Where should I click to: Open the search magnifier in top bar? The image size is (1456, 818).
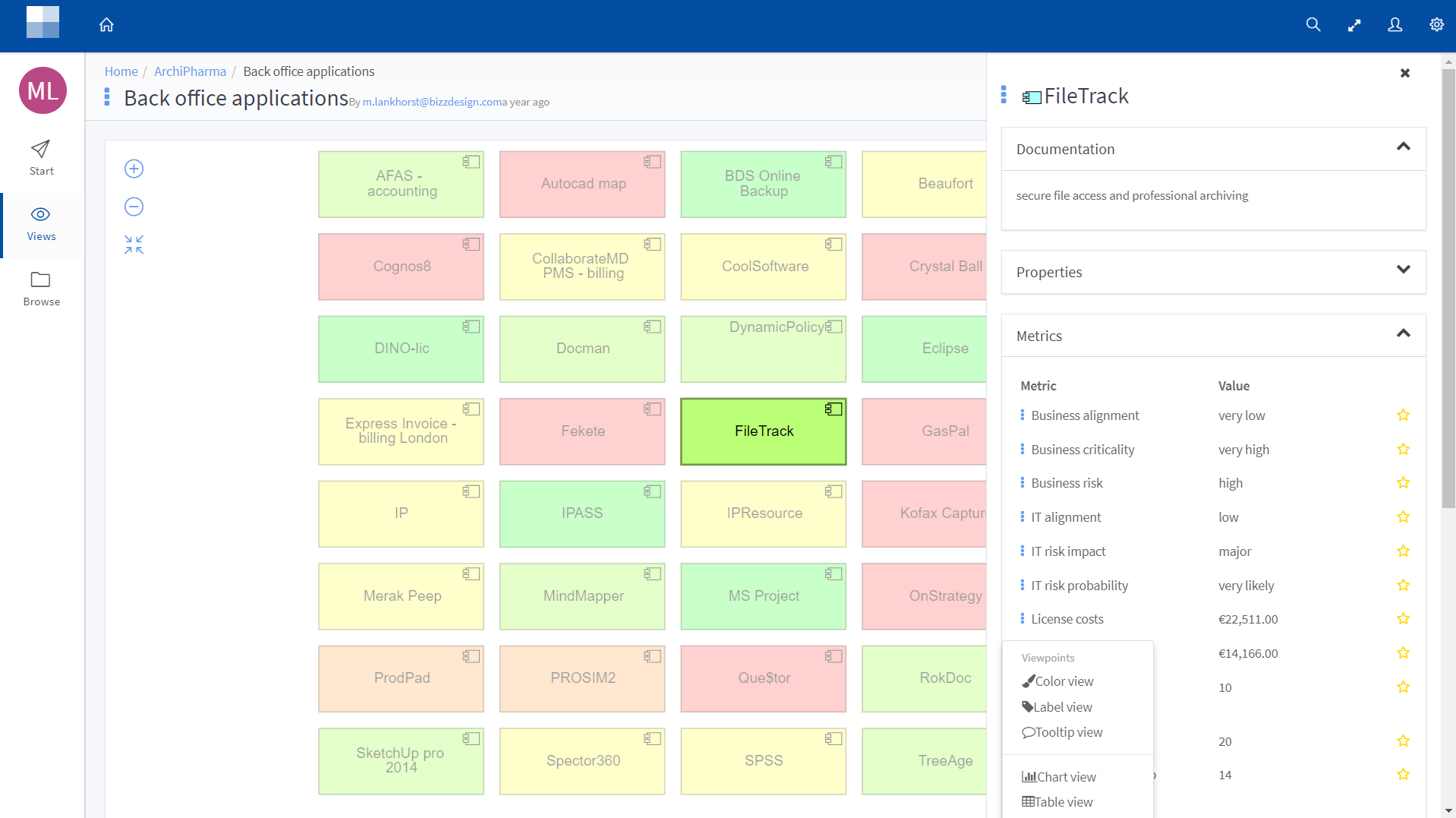tap(1313, 25)
